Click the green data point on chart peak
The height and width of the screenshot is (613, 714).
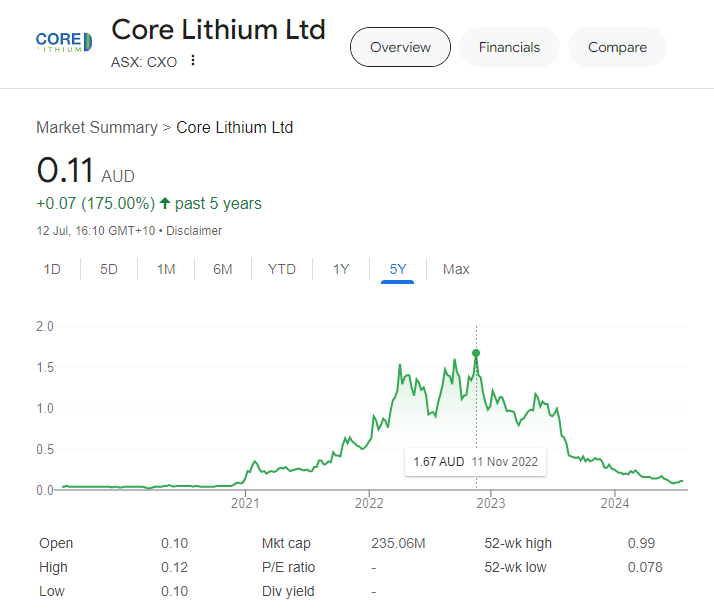476,353
